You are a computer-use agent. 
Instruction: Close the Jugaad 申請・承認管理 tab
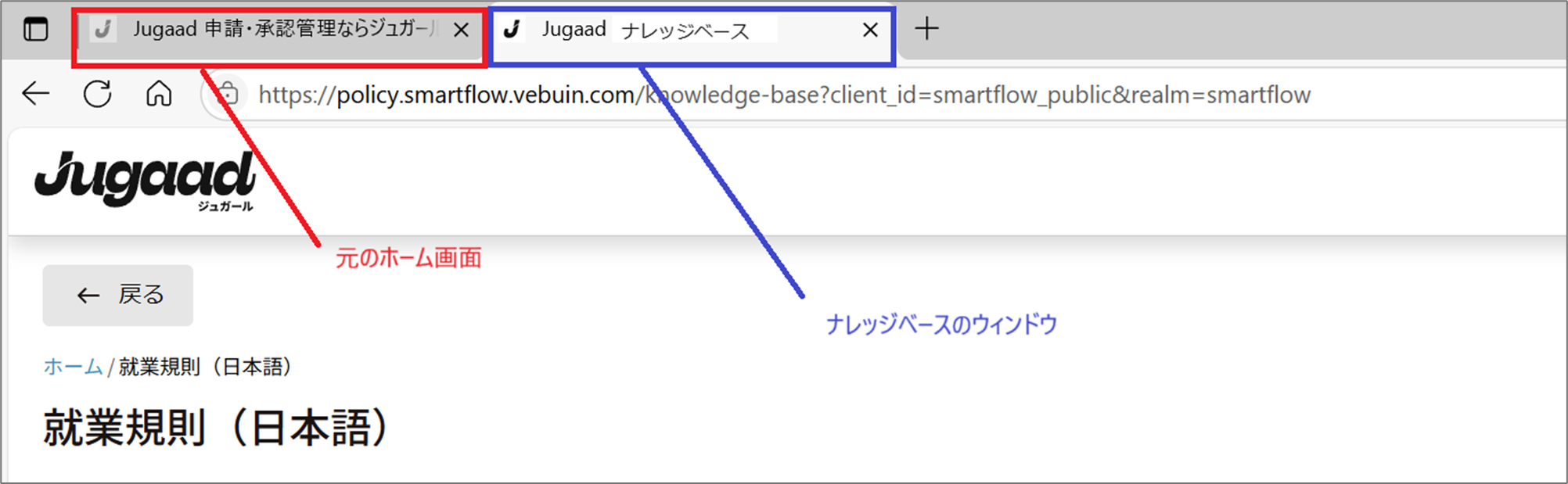point(462,30)
